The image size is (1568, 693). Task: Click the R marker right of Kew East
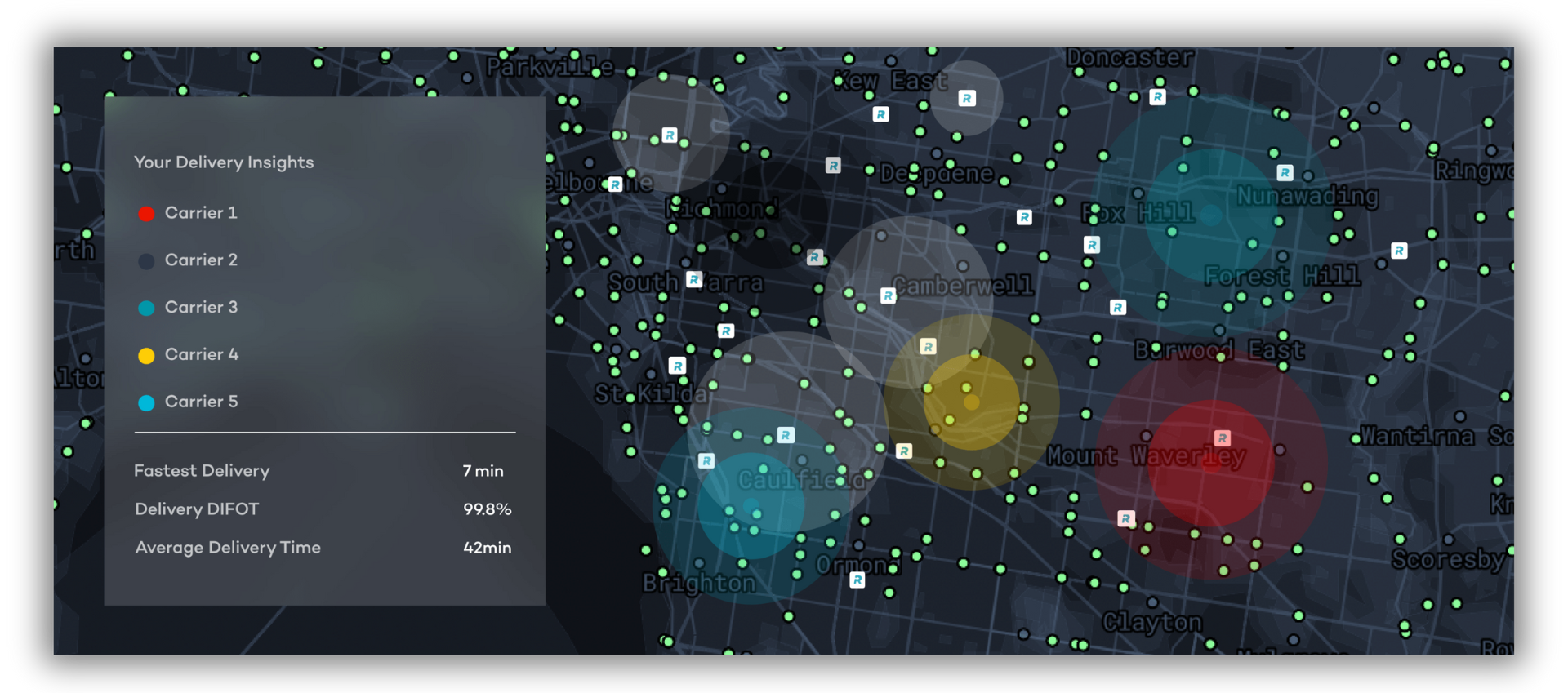pyautogui.click(x=967, y=98)
